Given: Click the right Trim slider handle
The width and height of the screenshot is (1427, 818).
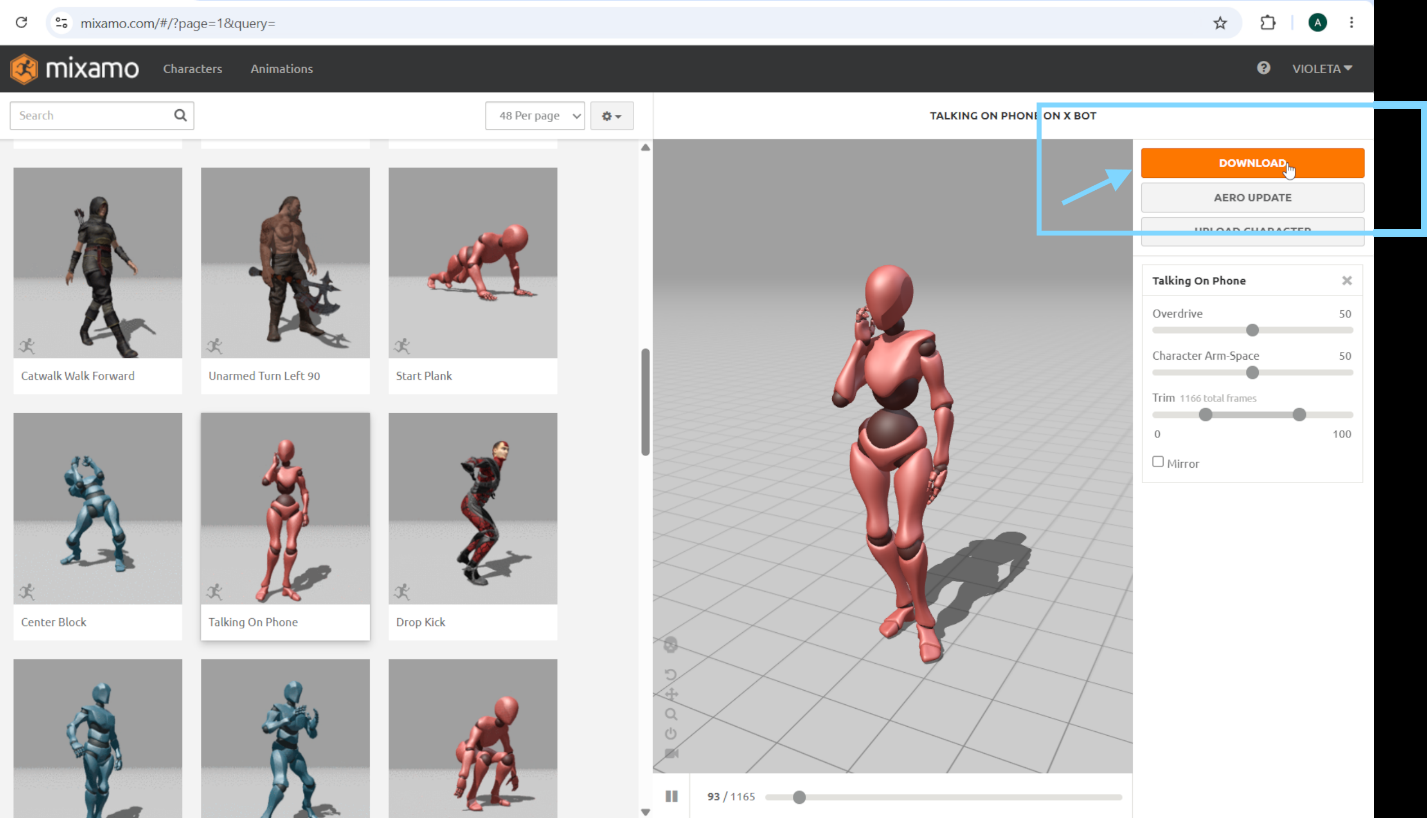Looking at the screenshot, I should 1299,414.
